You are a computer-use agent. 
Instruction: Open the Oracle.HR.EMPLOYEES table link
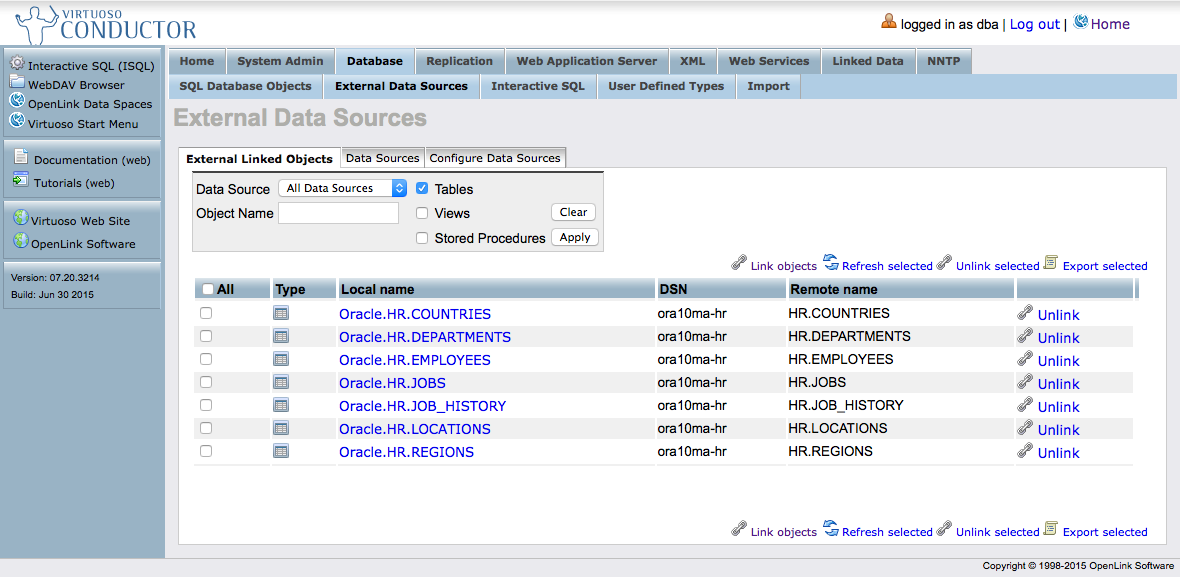(414, 360)
